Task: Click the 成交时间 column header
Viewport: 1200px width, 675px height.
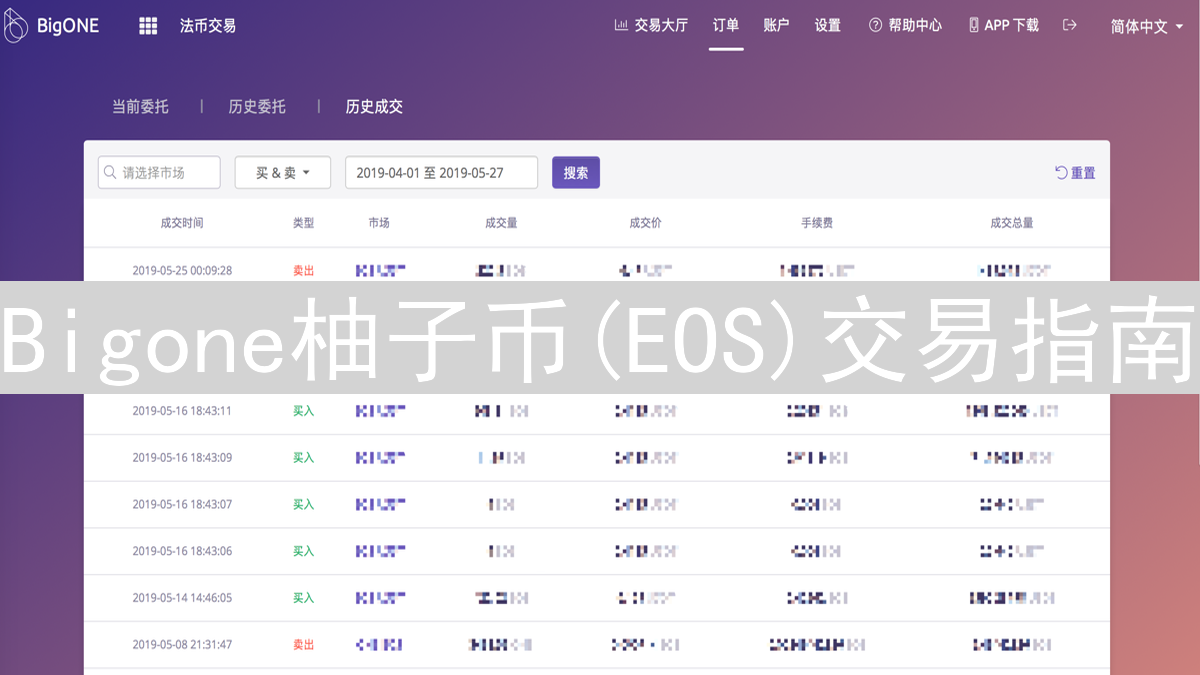Action: [x=182, y=223]
